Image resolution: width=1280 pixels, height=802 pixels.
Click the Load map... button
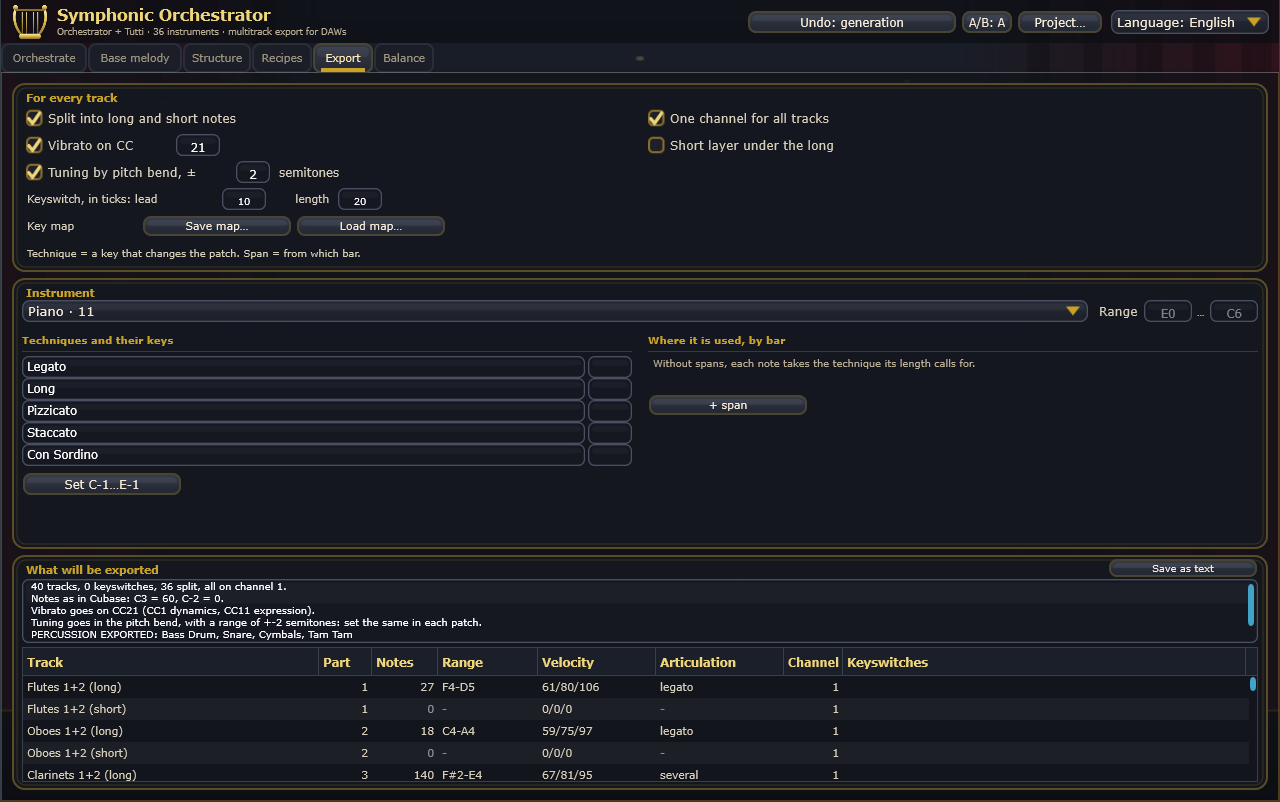click(371, 226)
